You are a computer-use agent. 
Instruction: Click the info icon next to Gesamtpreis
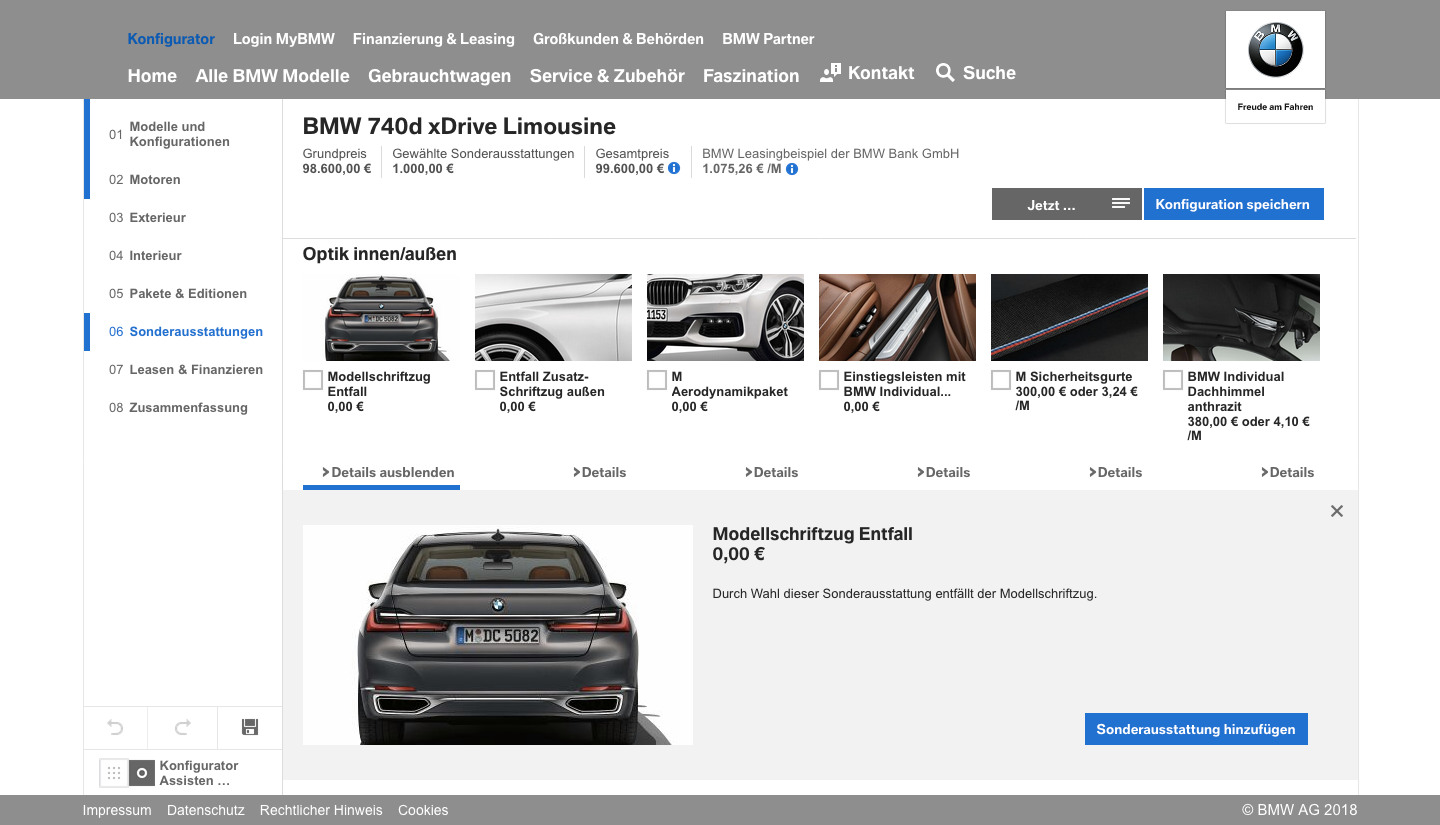tap(674, 169)
